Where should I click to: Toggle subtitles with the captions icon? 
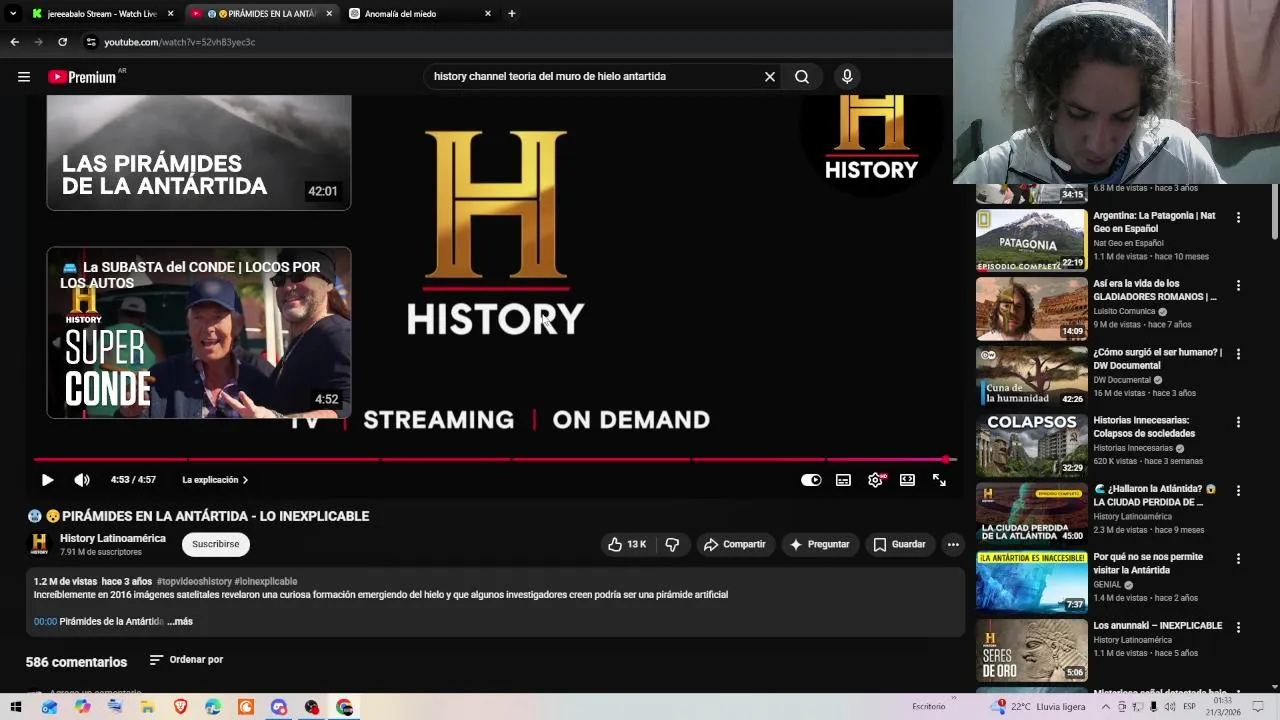843,480
